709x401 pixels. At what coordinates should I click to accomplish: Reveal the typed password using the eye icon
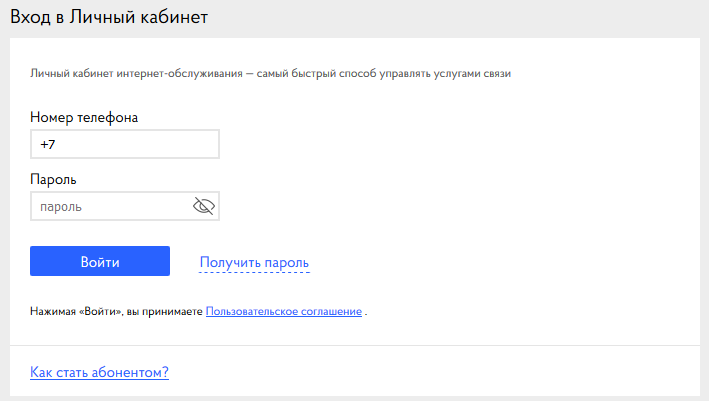pyautogui.click(x=204, y=206)
